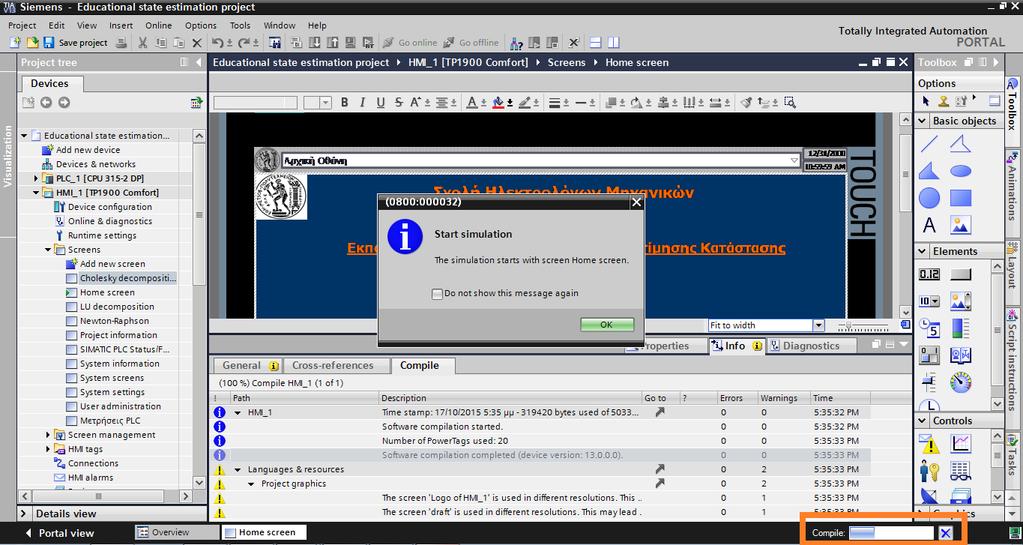The height and width of the screenshot is (545, 1023).
Task: Open the Online menu
Action: tap(159, 25)
